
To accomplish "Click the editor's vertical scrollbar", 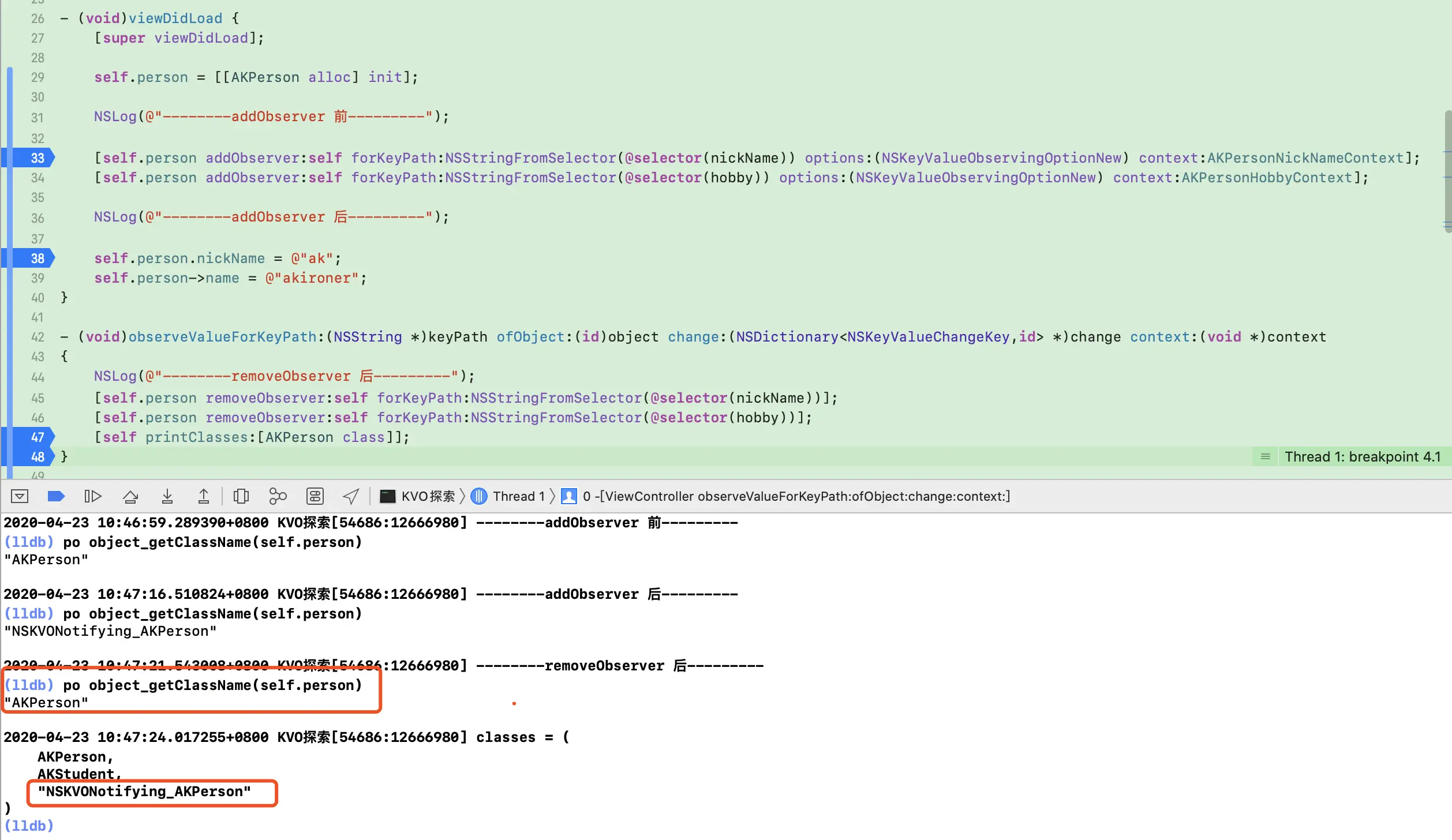I will pos(1447,170).
